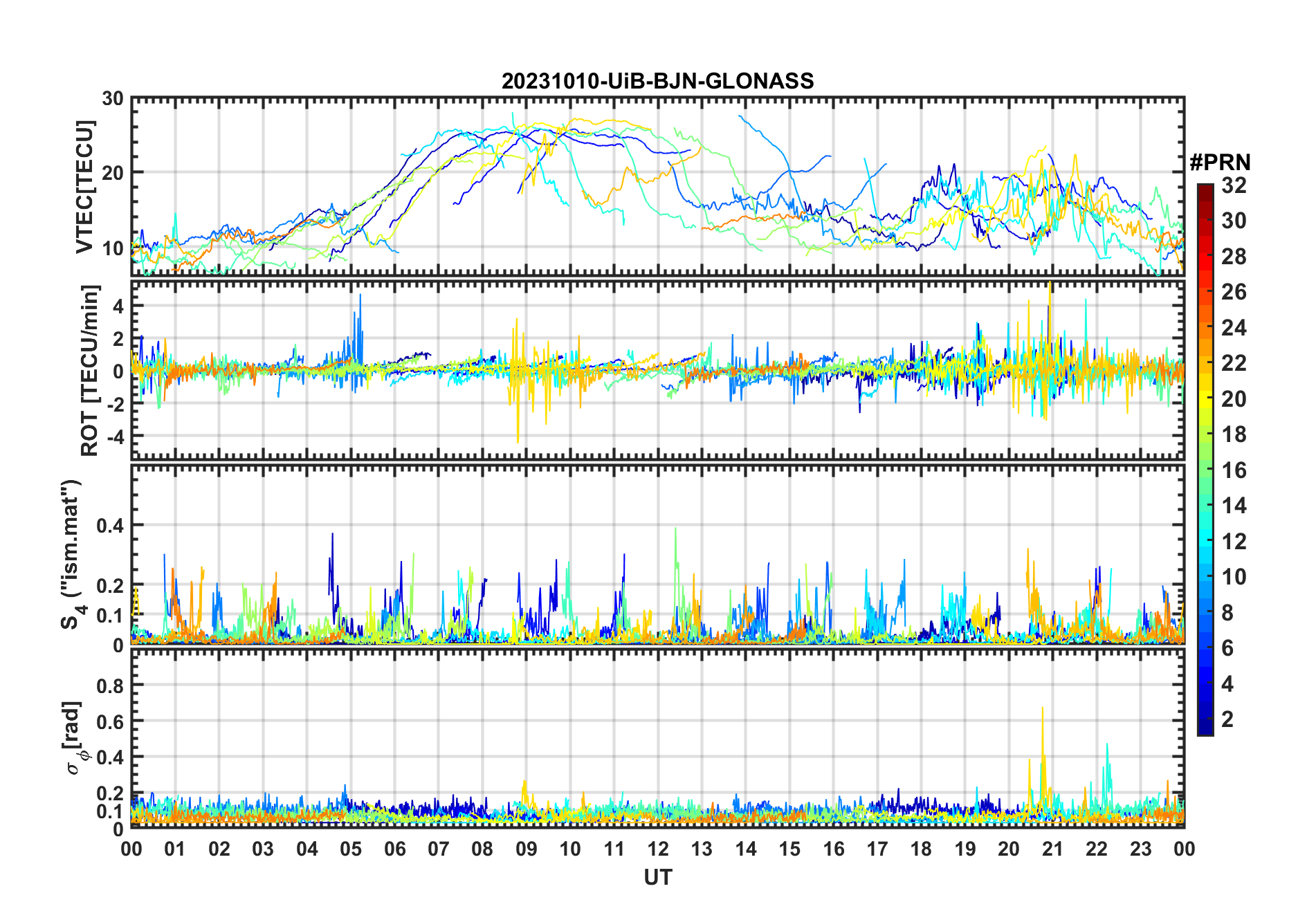Click the #PRN colorbar title

click(x=1220, y=163)
